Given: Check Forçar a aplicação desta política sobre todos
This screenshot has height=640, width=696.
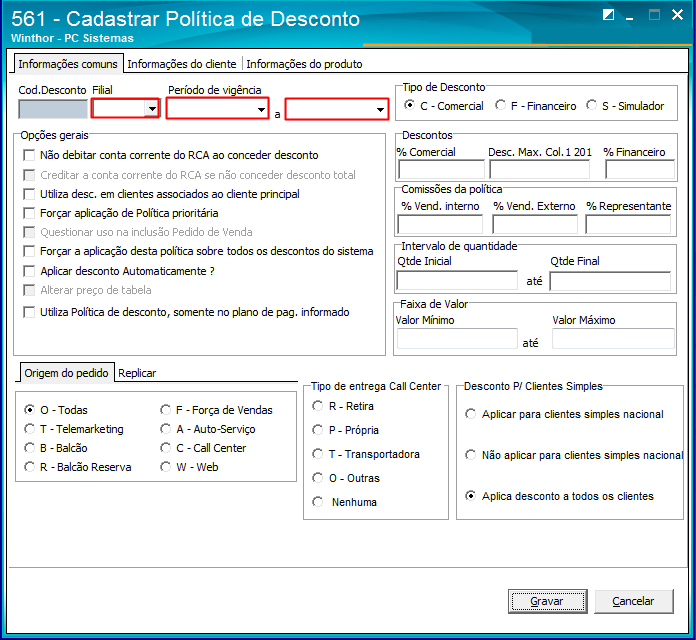Looking at the screenshot, I should (29, 251).
